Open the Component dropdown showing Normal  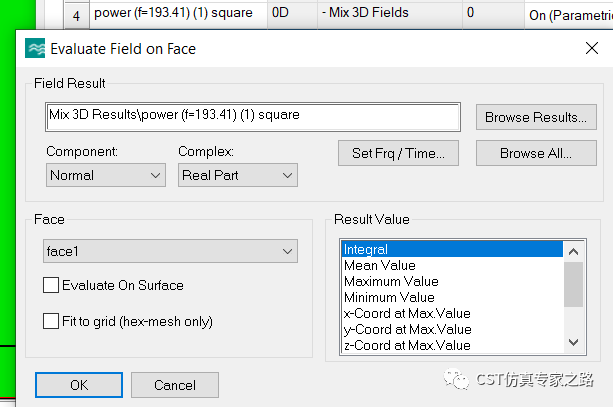tap(105, 175)
